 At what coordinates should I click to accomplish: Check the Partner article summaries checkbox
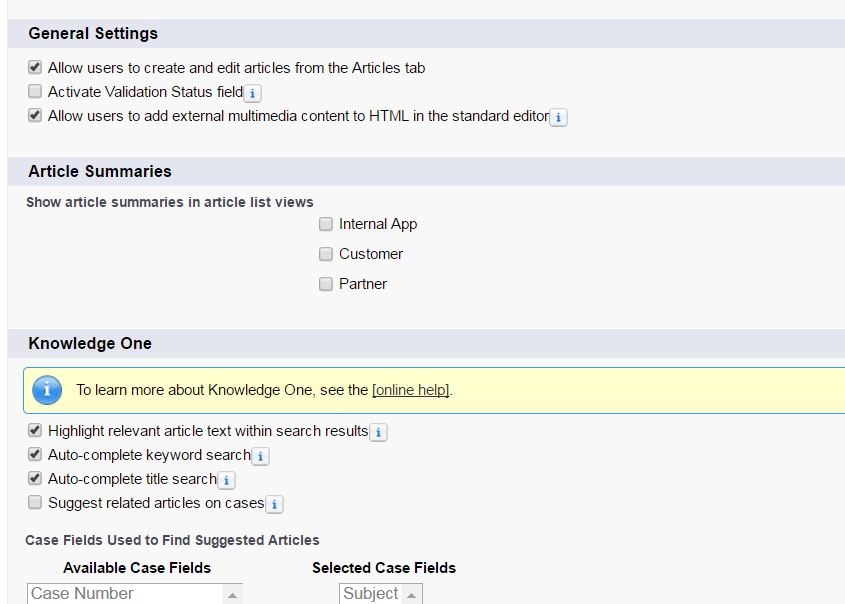pos(326,284)
